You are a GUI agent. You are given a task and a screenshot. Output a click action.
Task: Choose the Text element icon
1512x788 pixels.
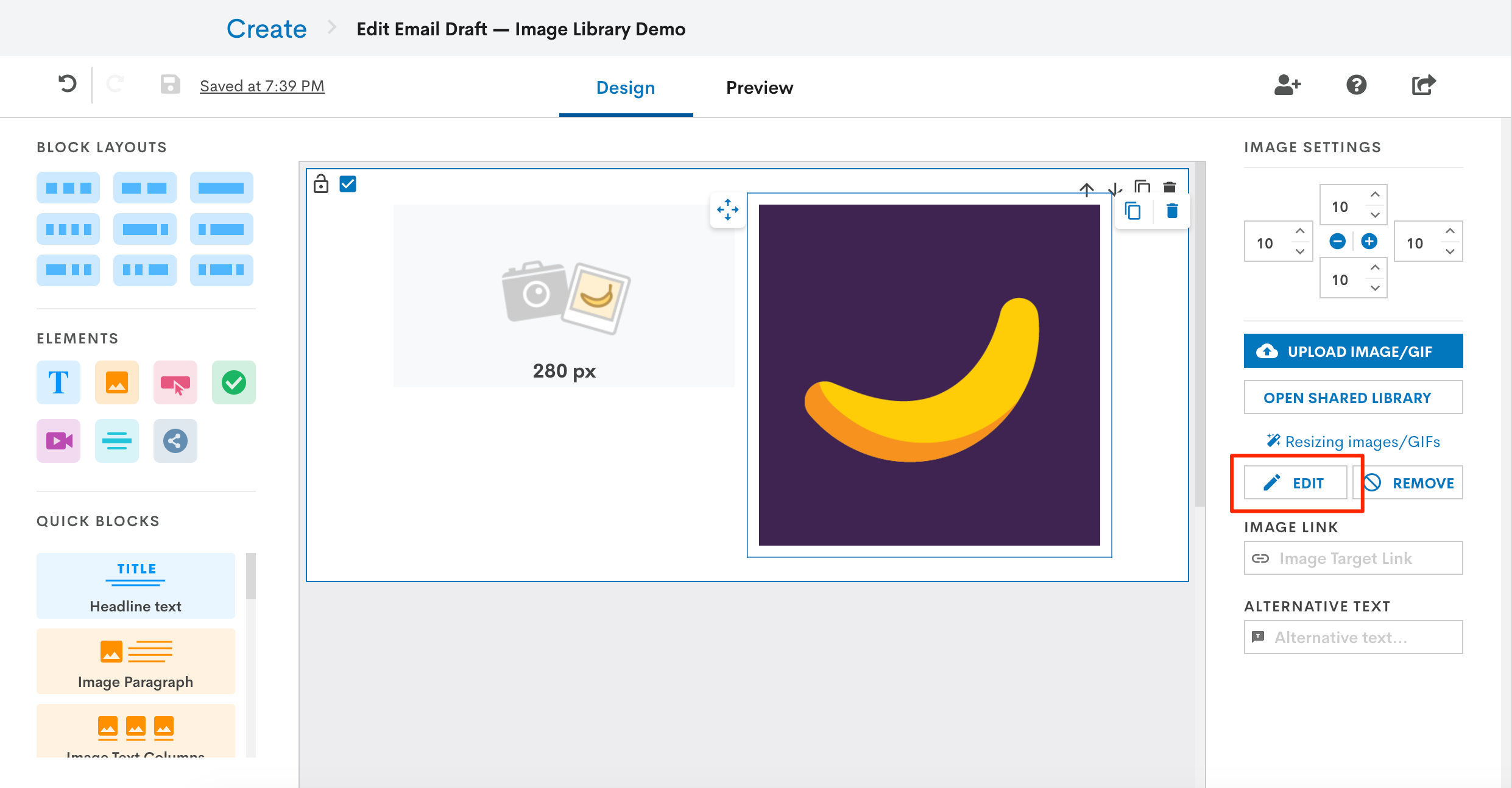click(x=58, y=382)
